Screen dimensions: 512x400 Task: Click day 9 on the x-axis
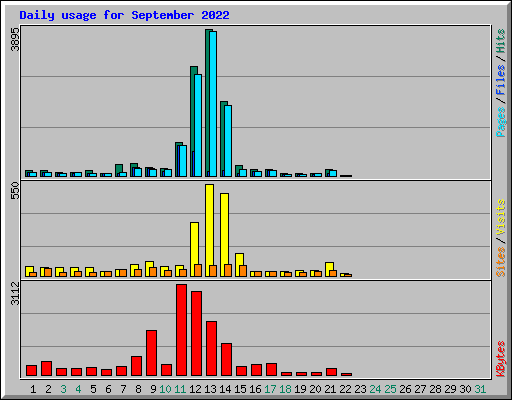[153, 389]
